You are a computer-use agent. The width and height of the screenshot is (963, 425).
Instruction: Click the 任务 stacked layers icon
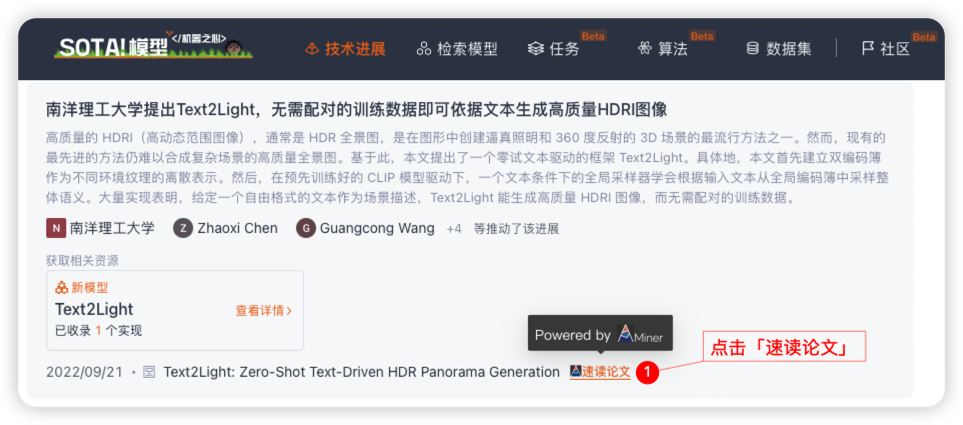tap(536, 49)
